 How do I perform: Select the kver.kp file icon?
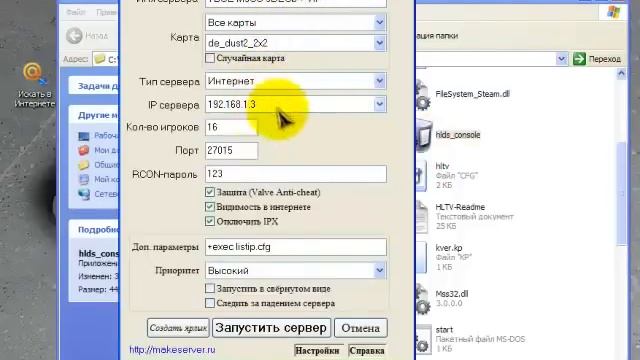(421, 258)
